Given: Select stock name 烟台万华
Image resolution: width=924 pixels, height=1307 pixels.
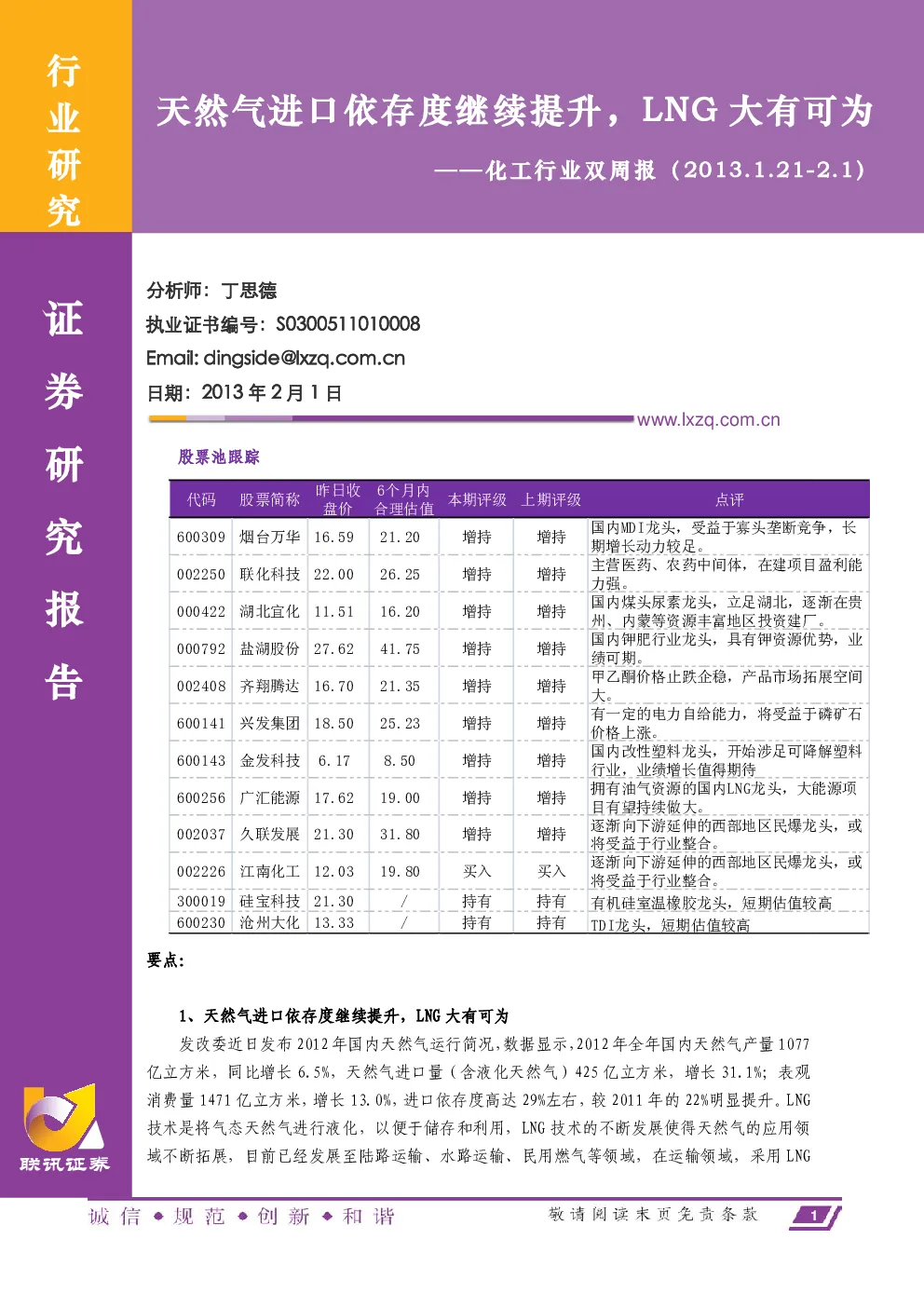Looking at the screenshot, I should click(x=269, y=537).
